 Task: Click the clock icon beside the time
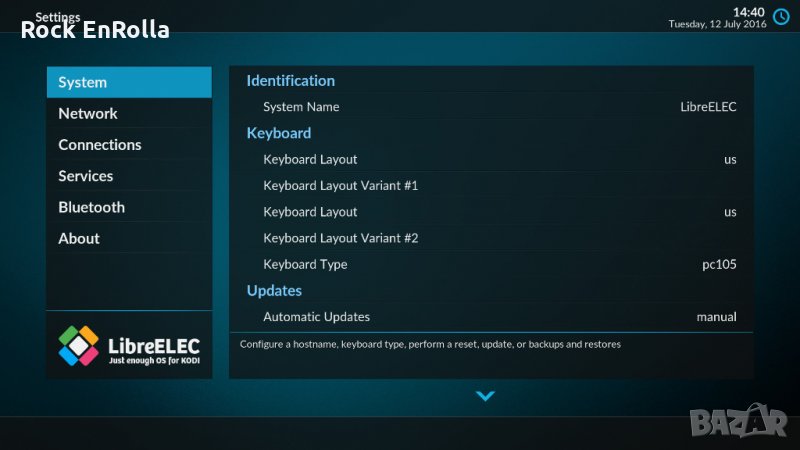coord(782,16)
